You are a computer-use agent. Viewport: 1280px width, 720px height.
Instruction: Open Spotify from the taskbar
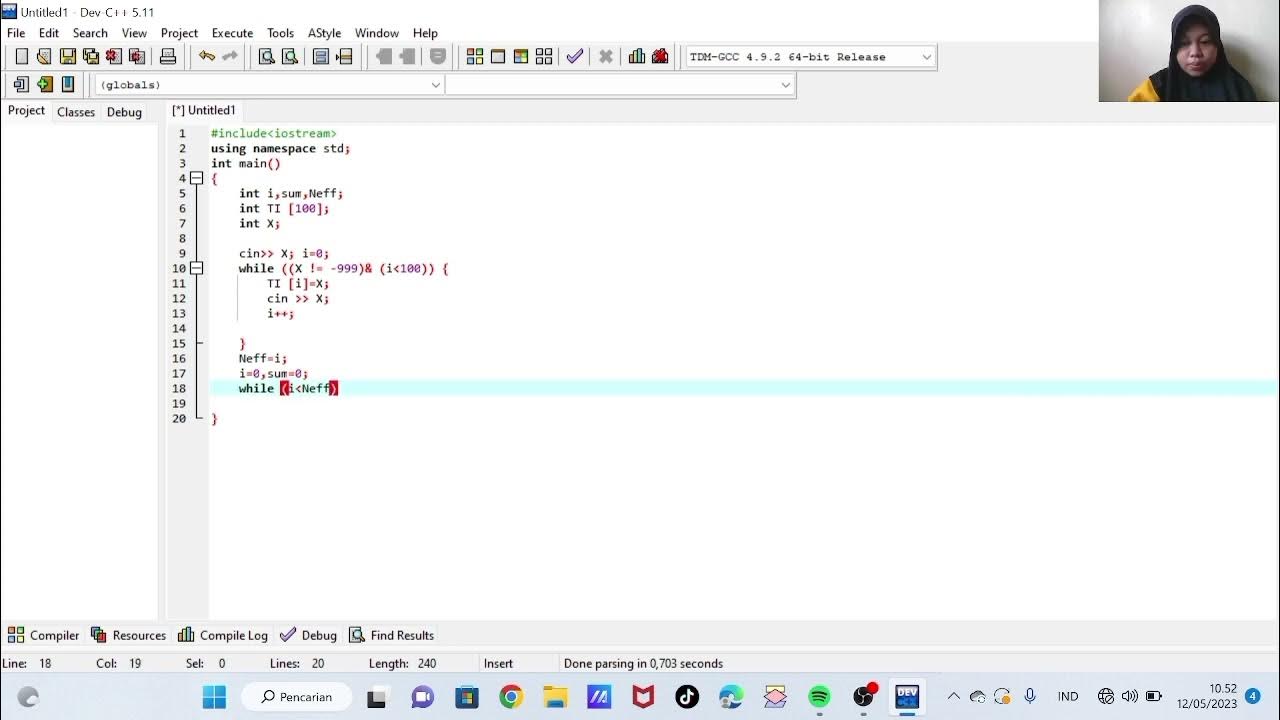(819, 697)
